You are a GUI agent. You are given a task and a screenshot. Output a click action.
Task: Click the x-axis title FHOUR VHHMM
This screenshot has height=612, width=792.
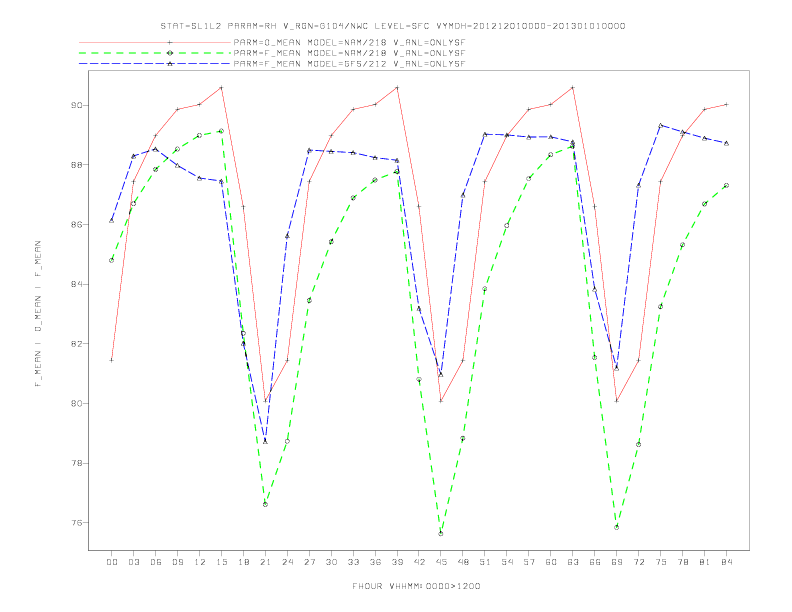(x=416, y=586)
